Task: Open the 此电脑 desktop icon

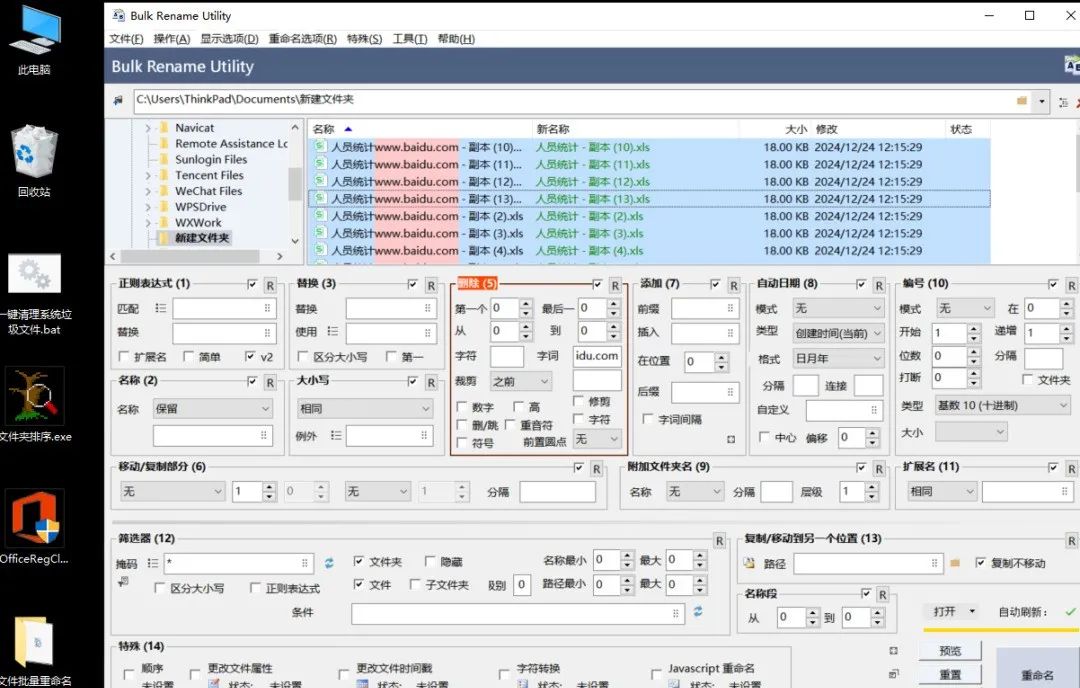Action: (x=34, y=40)
